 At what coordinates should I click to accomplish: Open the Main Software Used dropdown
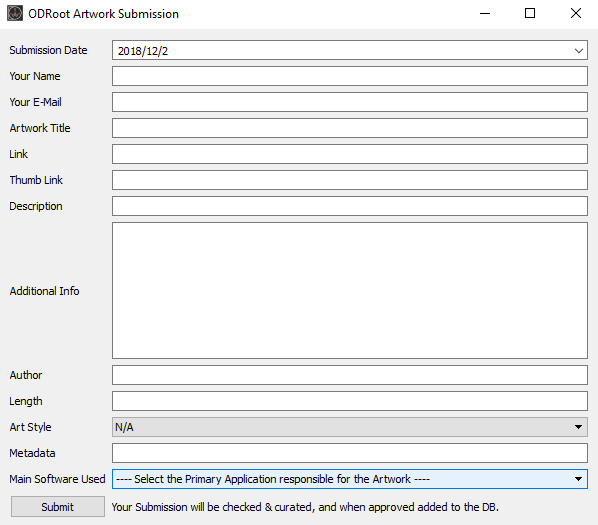[x=350, y=479]
